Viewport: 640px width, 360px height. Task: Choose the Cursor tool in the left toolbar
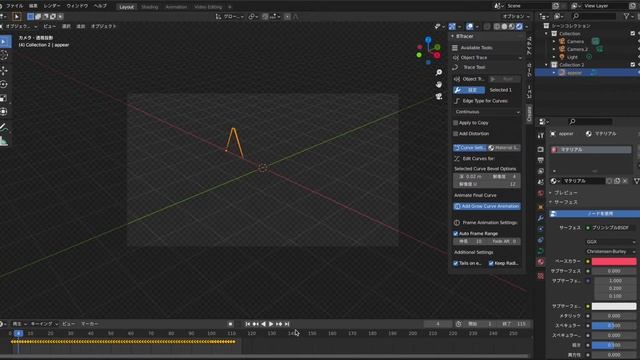click(4, 56)
